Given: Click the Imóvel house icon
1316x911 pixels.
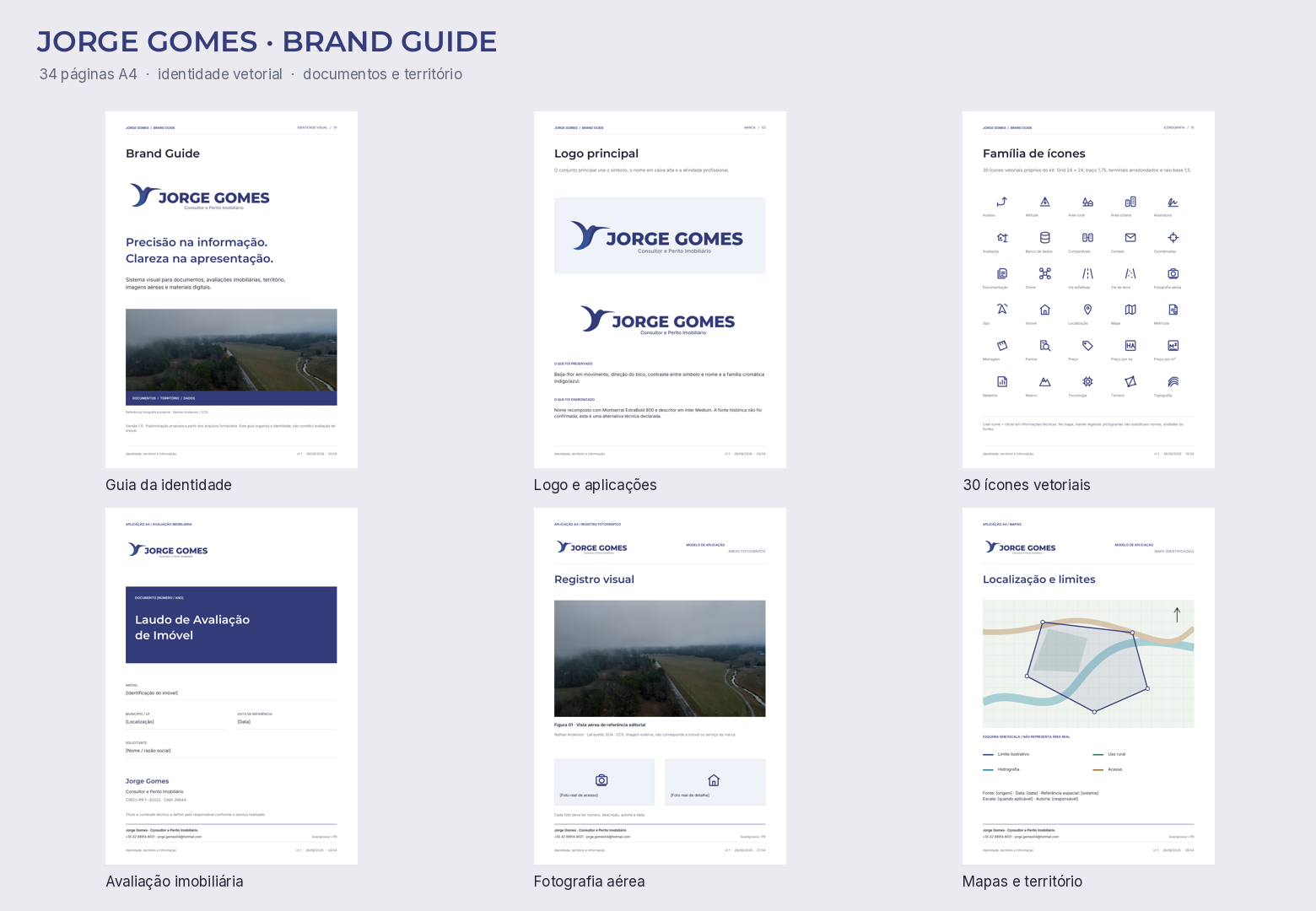Looking at the screenshot, I should (1044, 310).
